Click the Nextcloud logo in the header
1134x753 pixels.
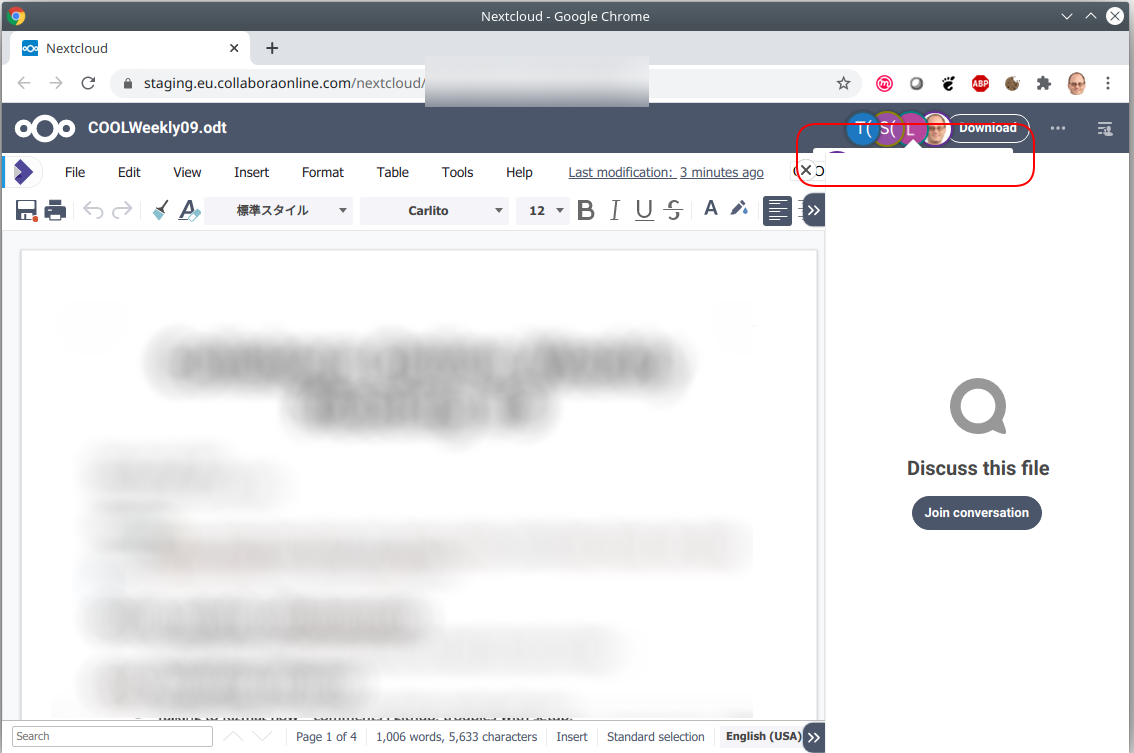coord(45,129)
